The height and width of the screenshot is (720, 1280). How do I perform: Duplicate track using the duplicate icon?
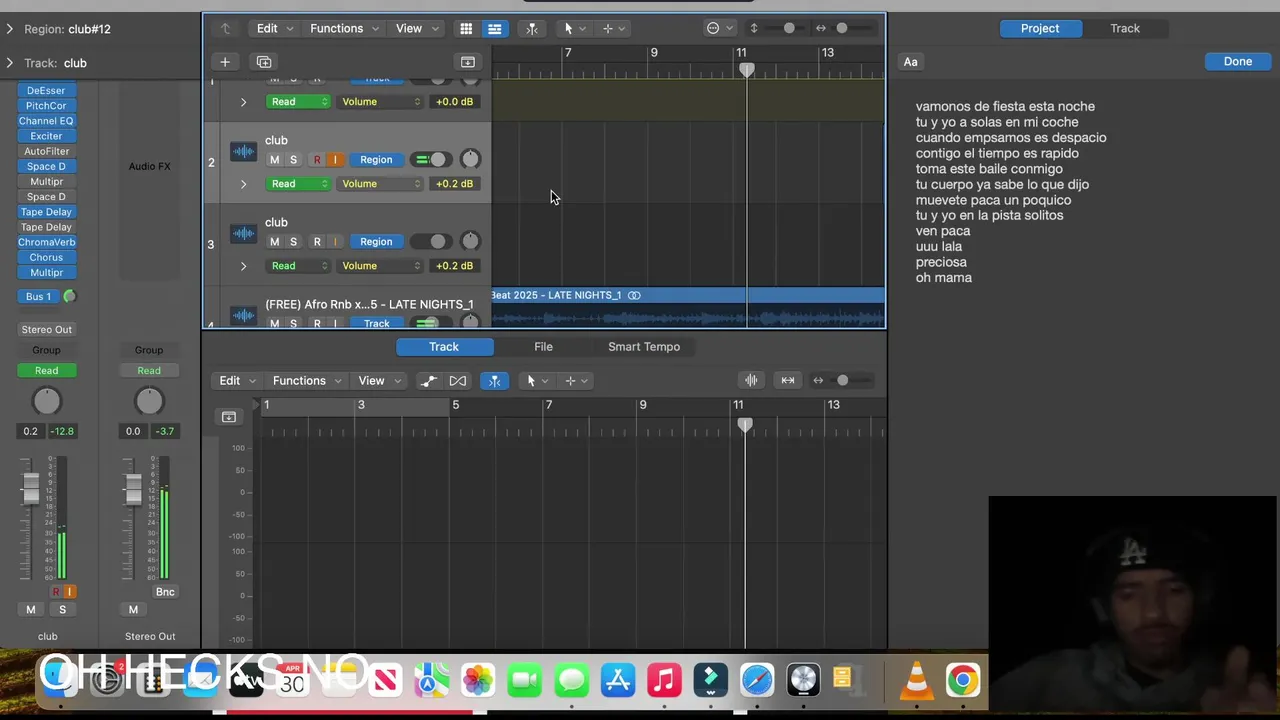[x=264, y=62]
